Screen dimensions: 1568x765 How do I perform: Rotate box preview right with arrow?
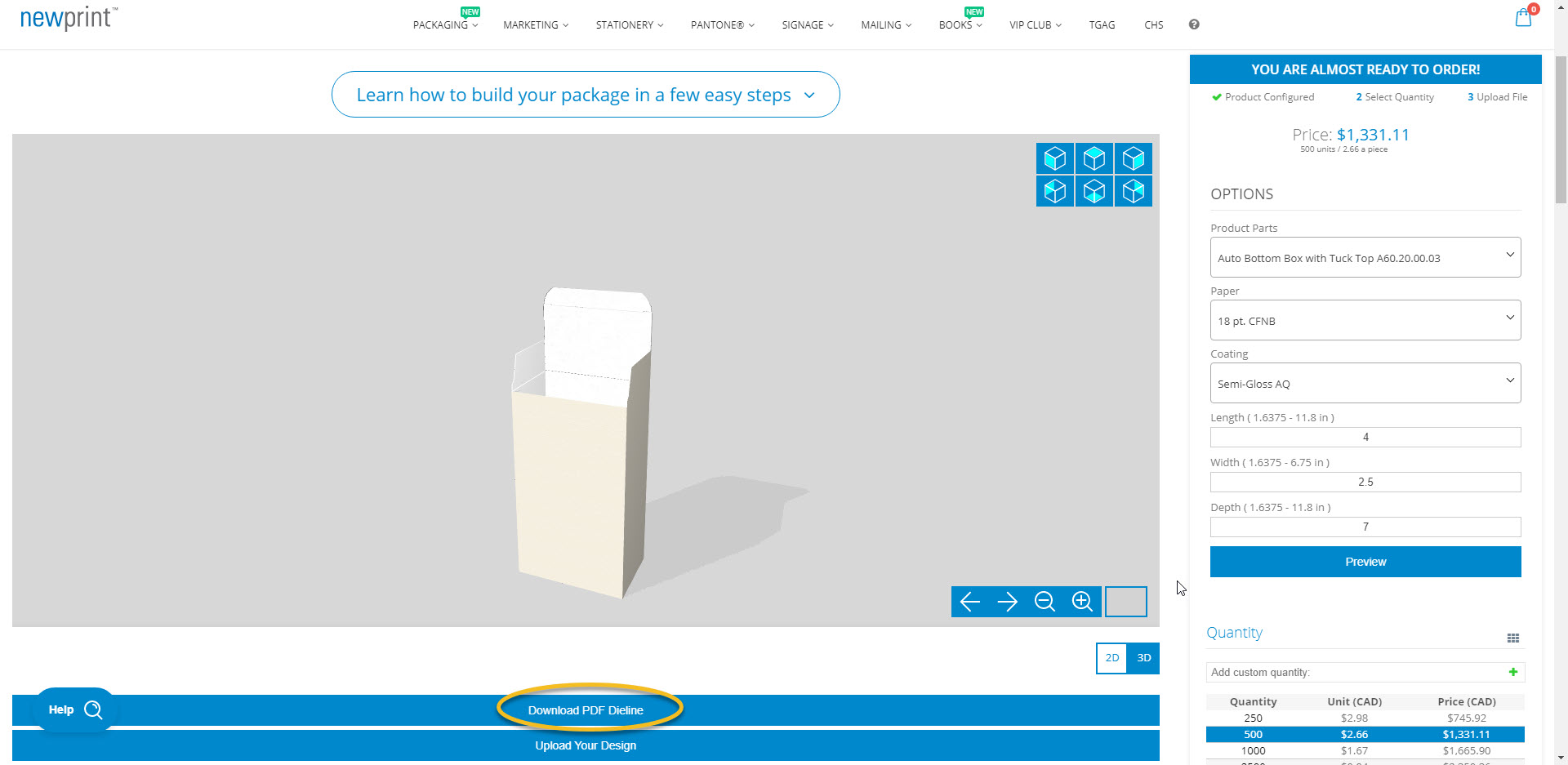point(1008,602)
